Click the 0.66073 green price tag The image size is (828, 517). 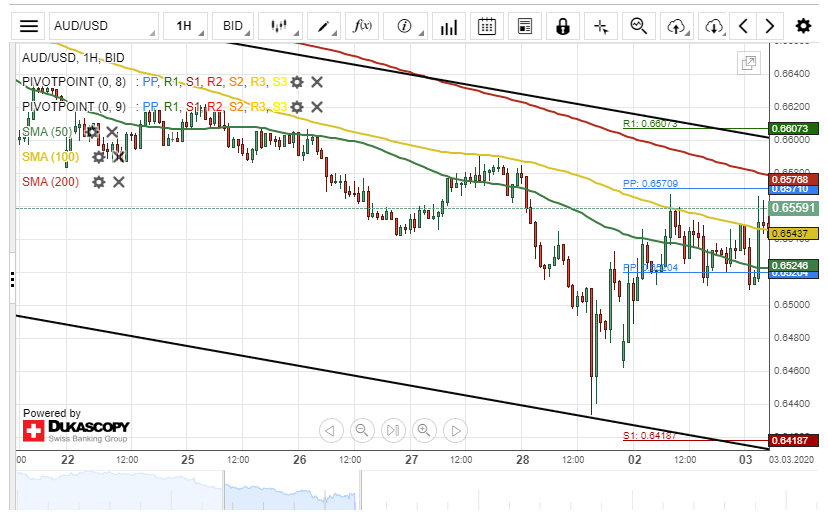point(794,128)
